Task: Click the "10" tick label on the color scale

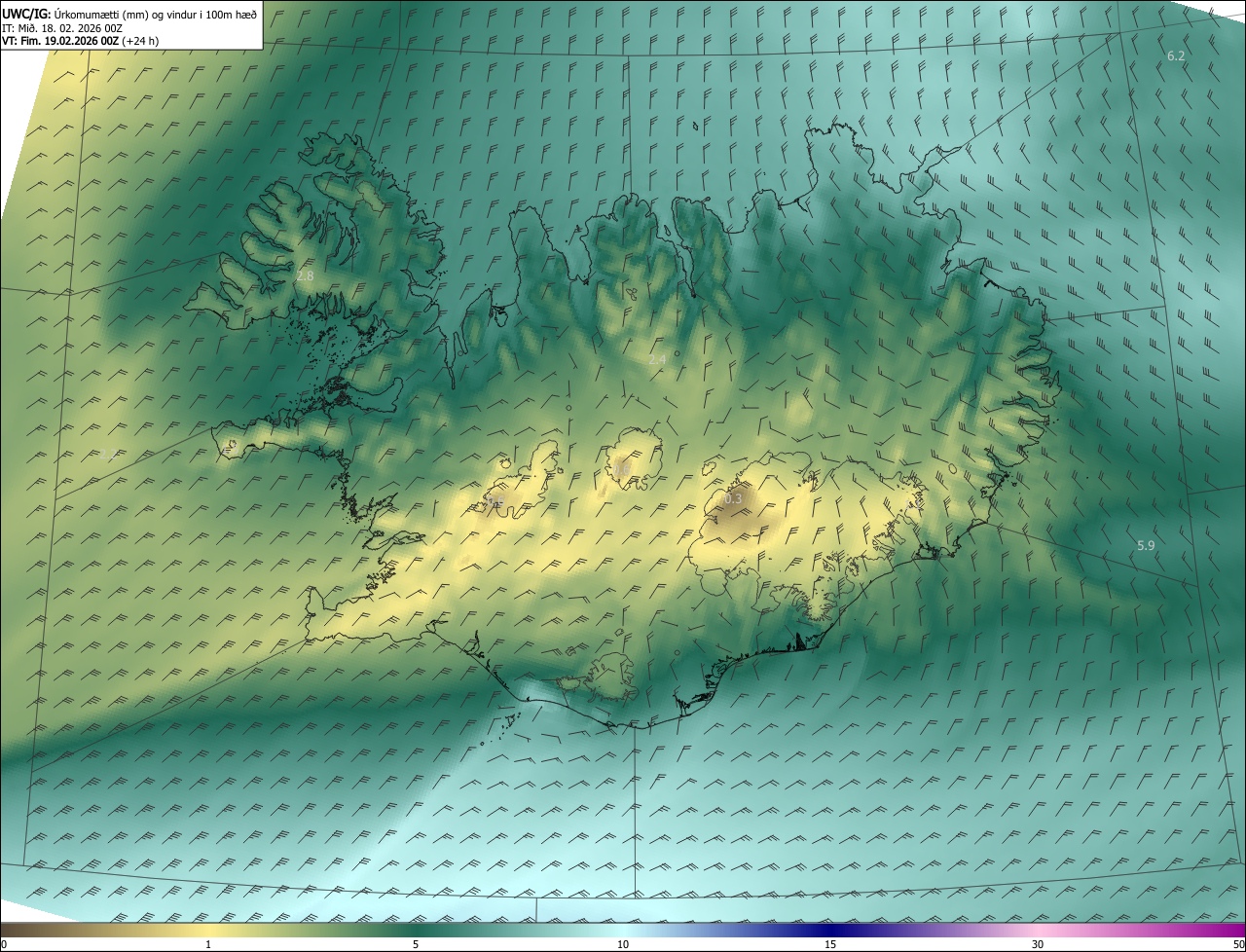Action: tap(623, 944)
